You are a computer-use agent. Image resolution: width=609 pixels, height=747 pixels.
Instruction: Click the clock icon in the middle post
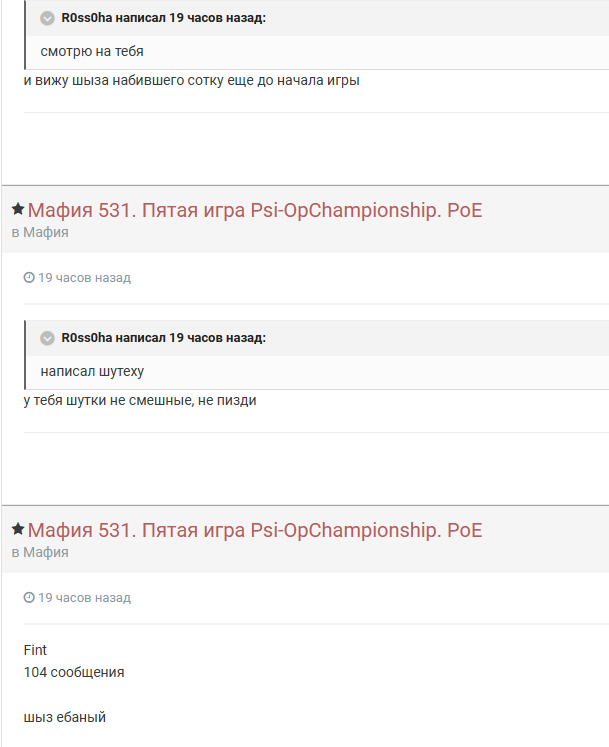click(x=29, y=278)
